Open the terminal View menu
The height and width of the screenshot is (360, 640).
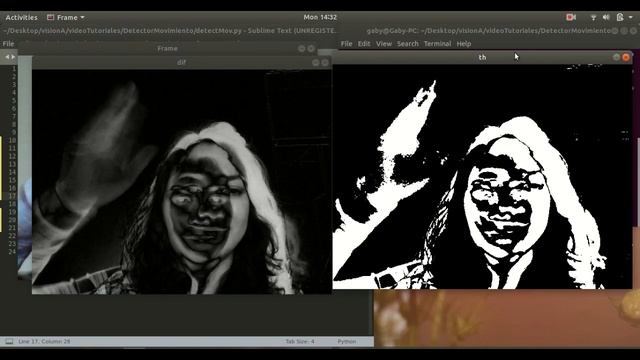(384, 44)
